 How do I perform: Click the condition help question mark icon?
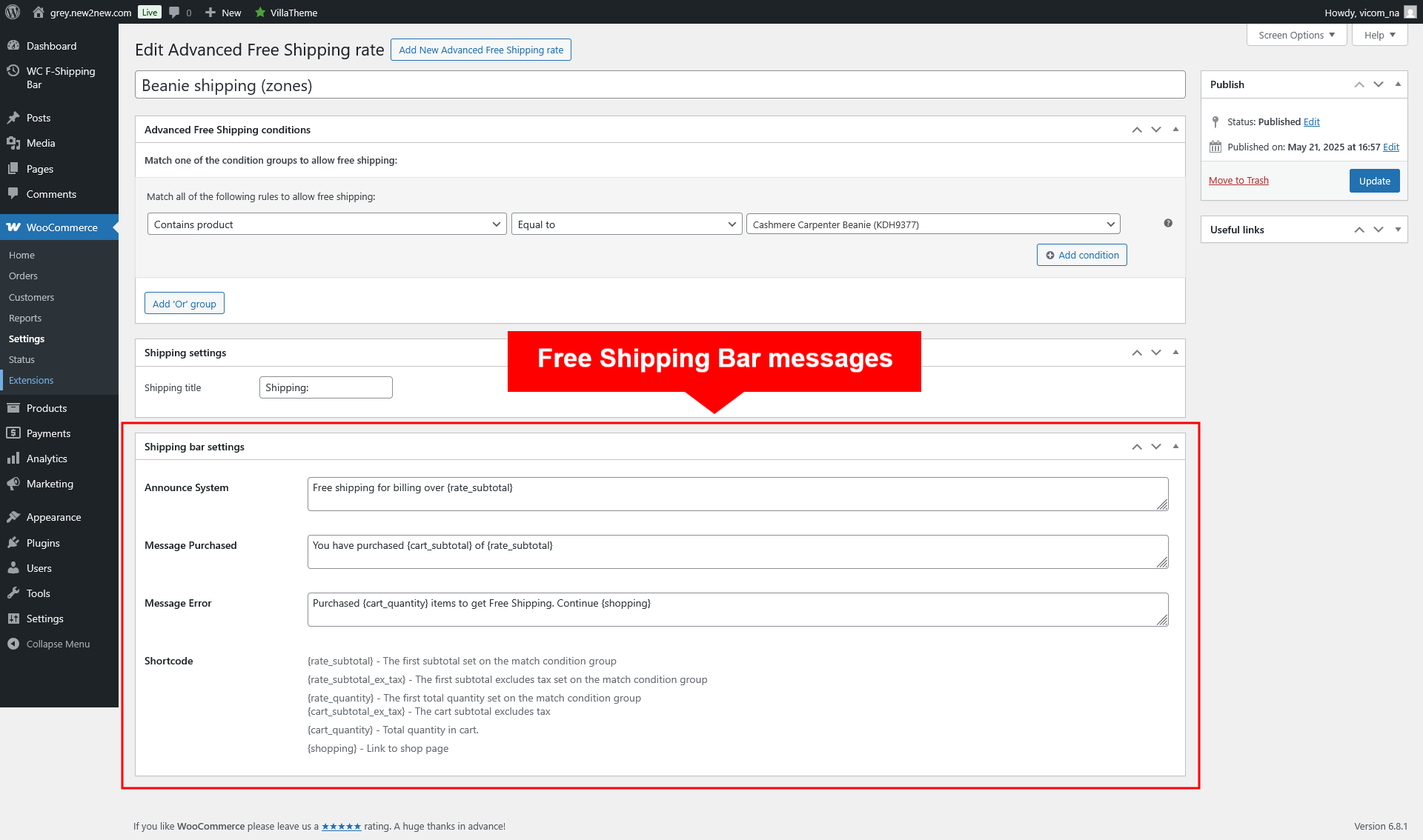(x=1168, y=223)
